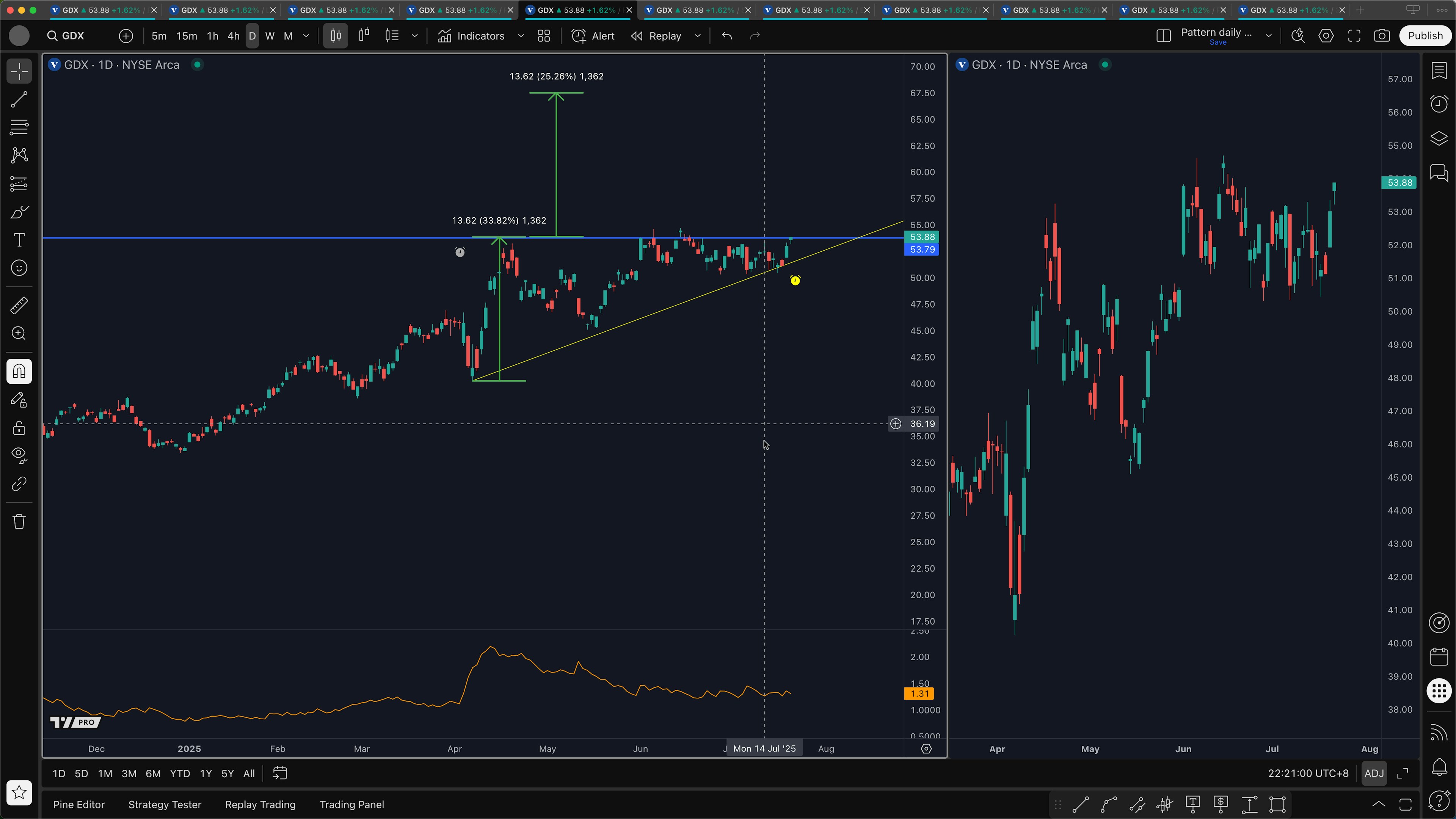
Task: Toggle stay in drawing mode
Action: tap(19, 400)
